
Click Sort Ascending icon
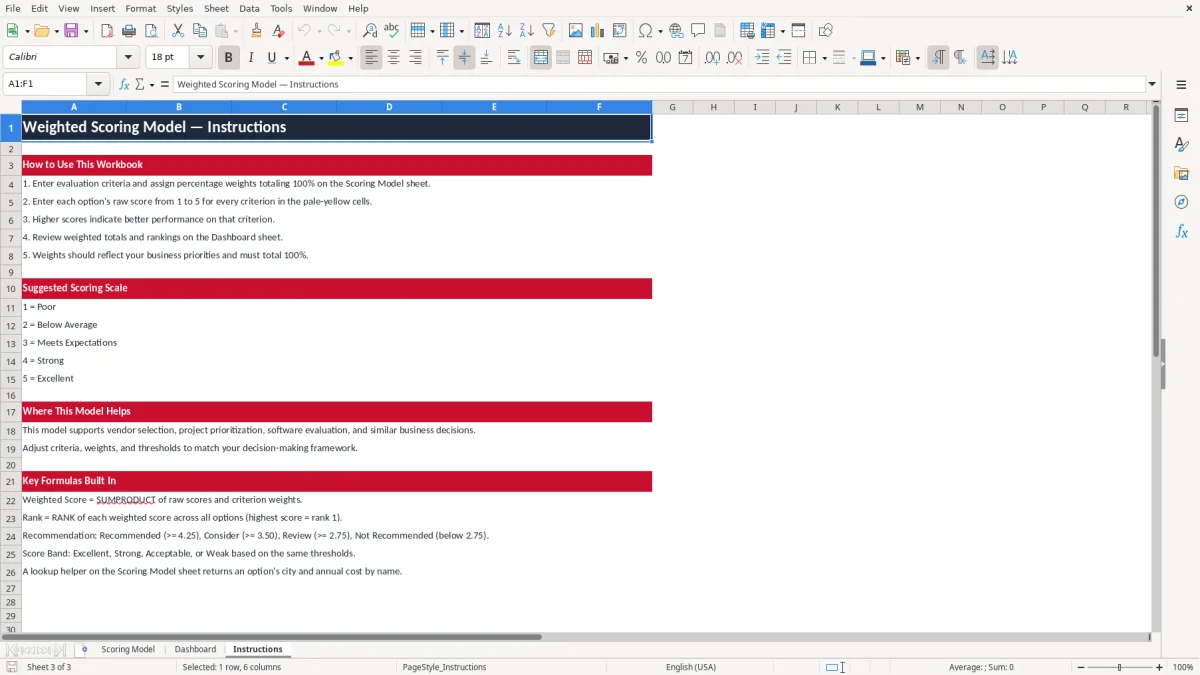(505, 31)
